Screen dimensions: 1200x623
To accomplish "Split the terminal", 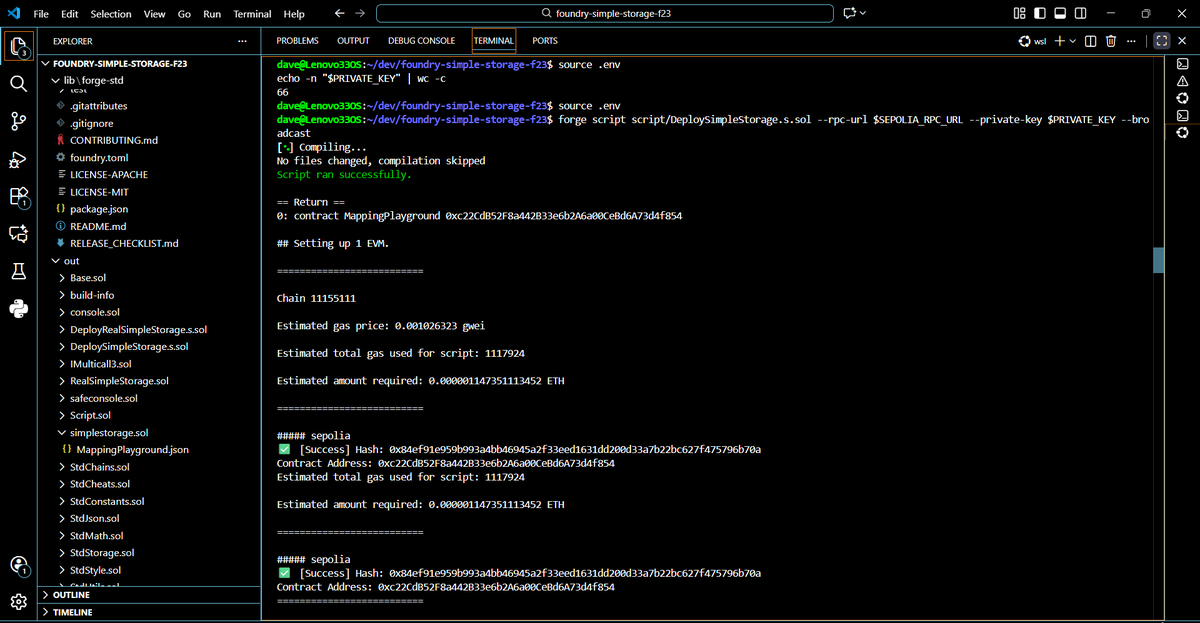I will [1090, 41].
